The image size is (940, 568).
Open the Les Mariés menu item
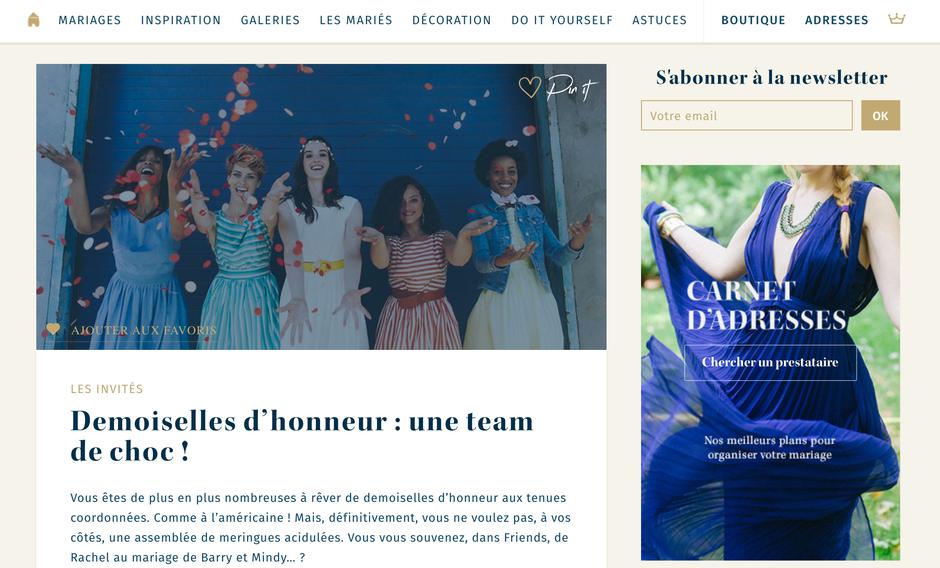click(x=356, y=20)
